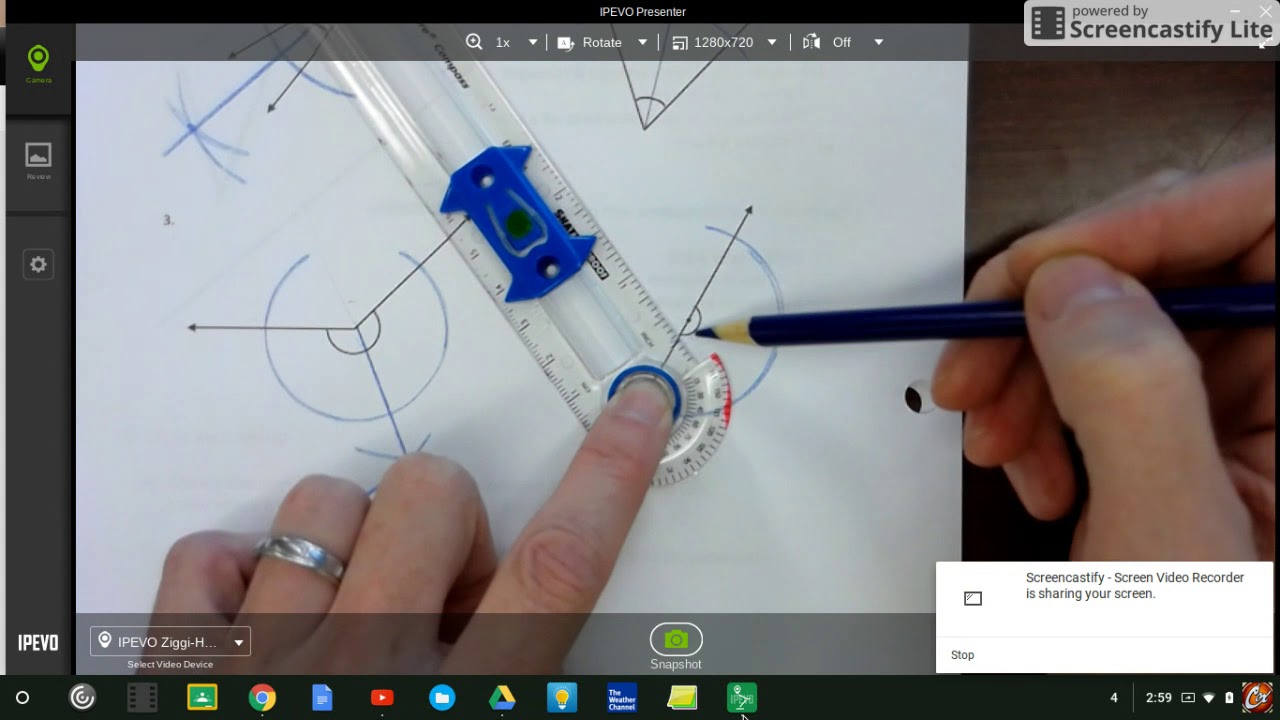Expand the mirror Off dropdown
Screen dimensions: 1280x720
tap(878, 42)
